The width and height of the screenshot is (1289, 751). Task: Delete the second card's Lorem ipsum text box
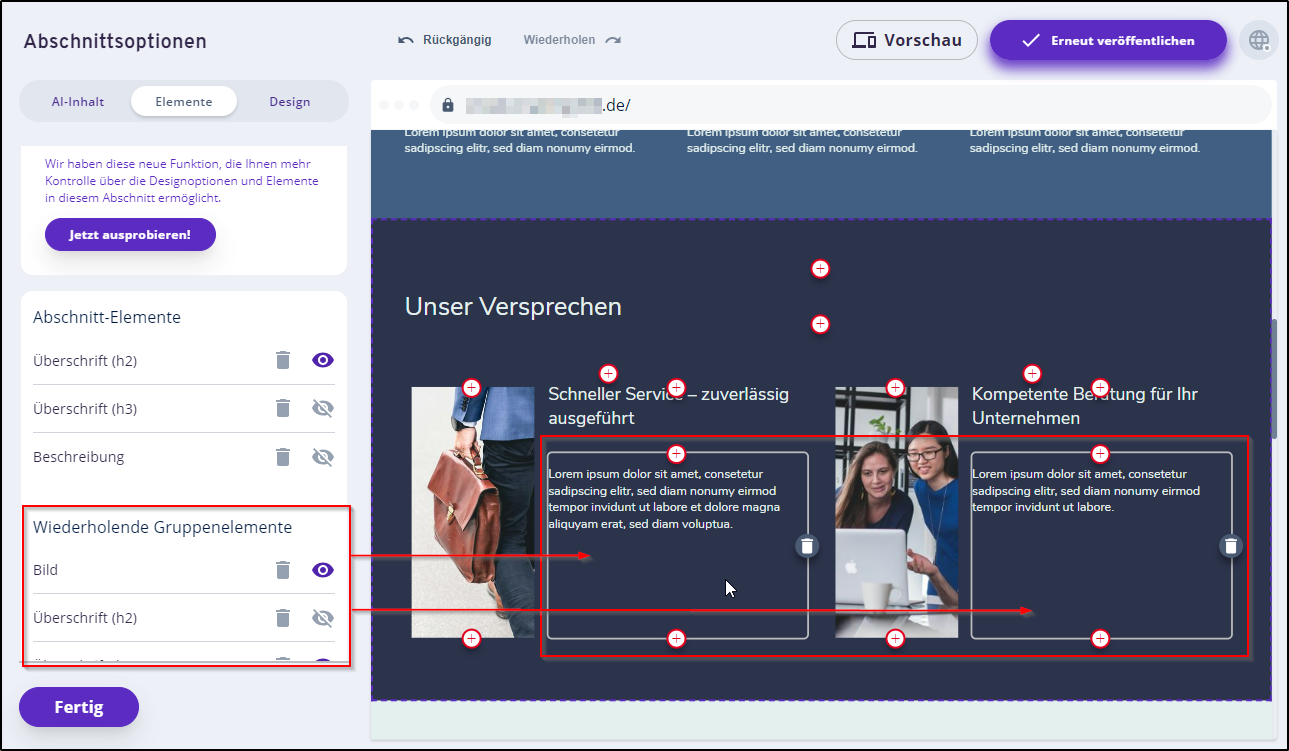(1231, 545)
